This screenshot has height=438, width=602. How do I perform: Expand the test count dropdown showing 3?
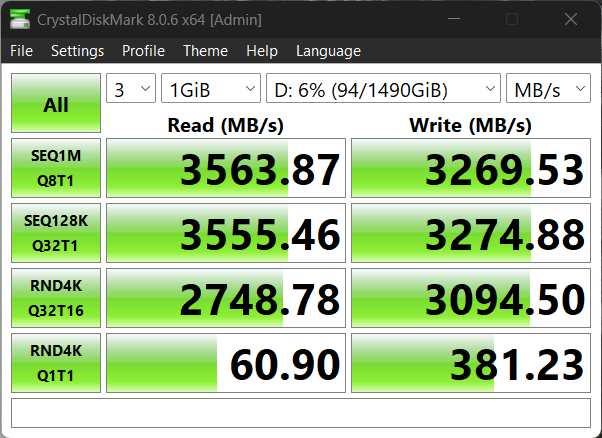click(131, 88)
